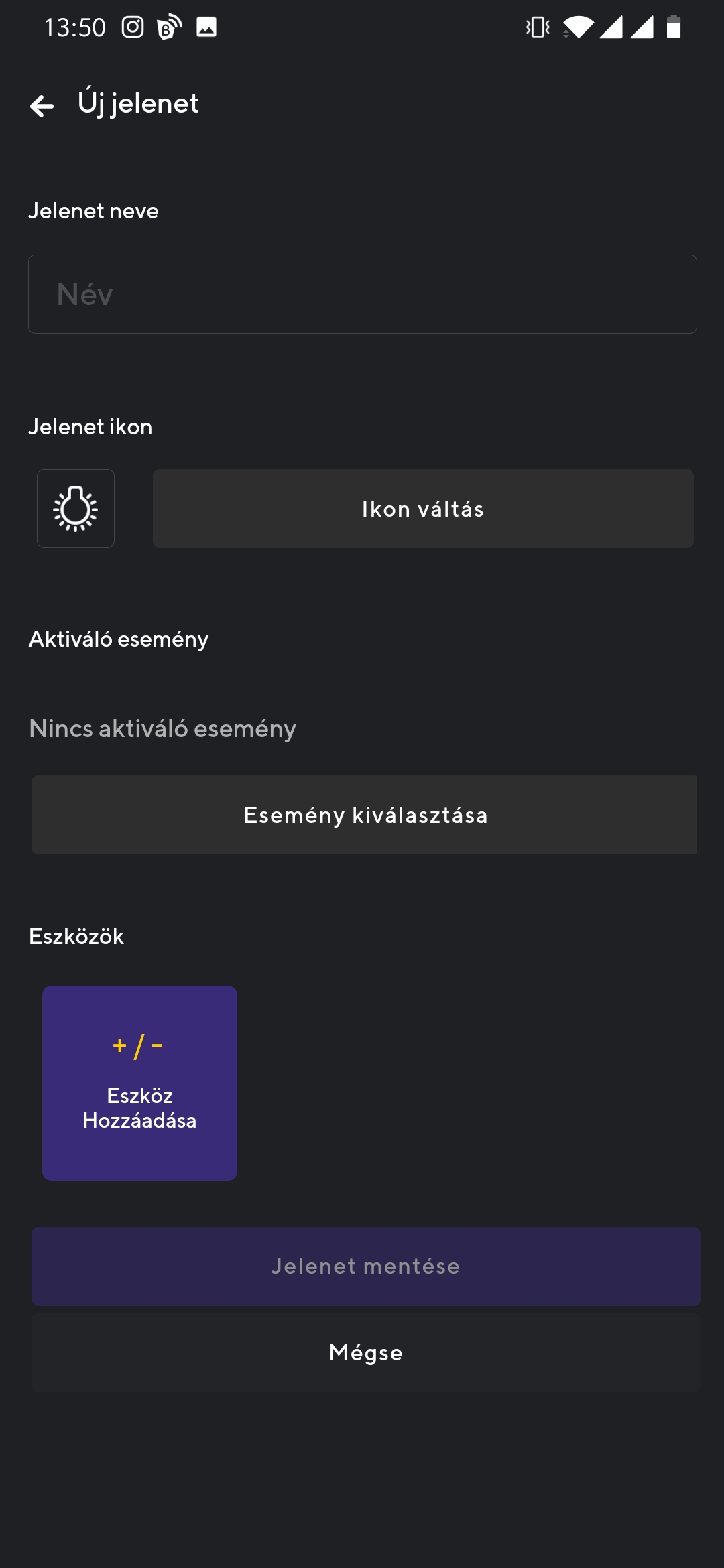Cancel scene creation via Mégse
This screenshot has height=1568, width=724.
tap(365, 1352)
